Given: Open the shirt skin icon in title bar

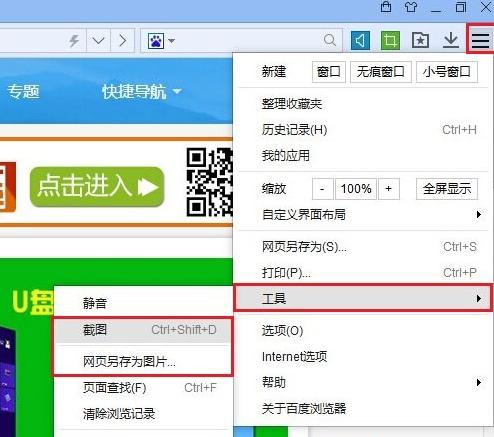Looking at the screenshot, I should click(411, 7).
